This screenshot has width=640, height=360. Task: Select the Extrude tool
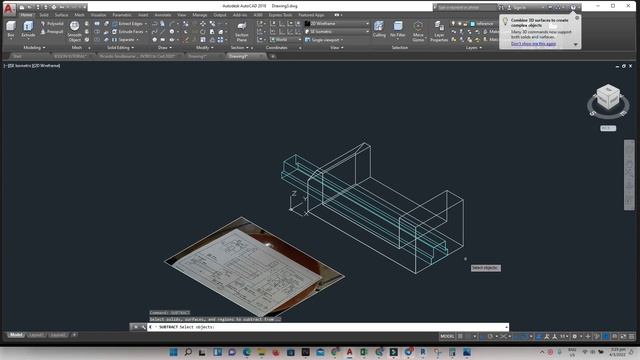(x=28, y=29)
